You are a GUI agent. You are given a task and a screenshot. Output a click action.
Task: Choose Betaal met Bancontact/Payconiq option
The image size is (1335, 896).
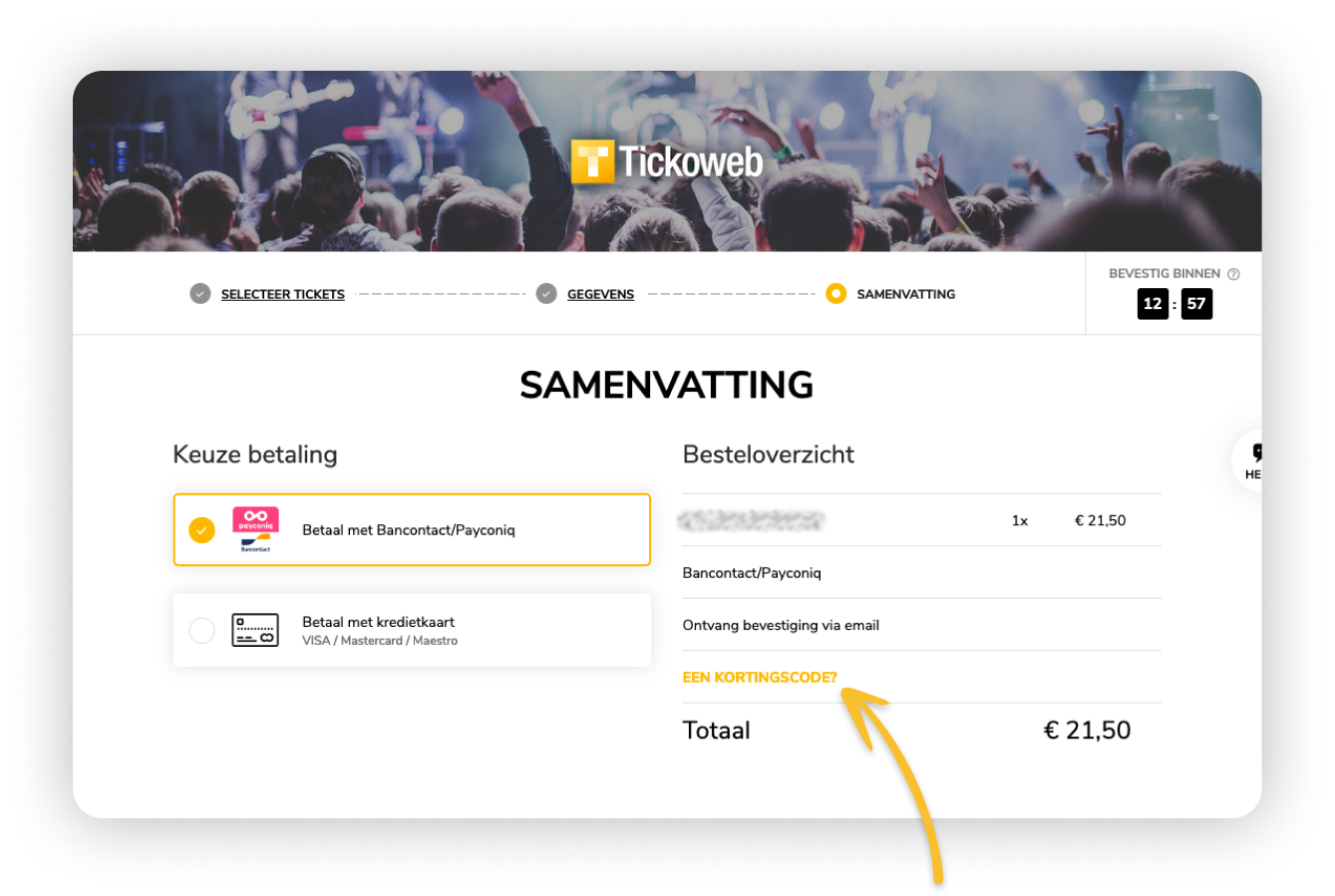click(x=409, y=530)
